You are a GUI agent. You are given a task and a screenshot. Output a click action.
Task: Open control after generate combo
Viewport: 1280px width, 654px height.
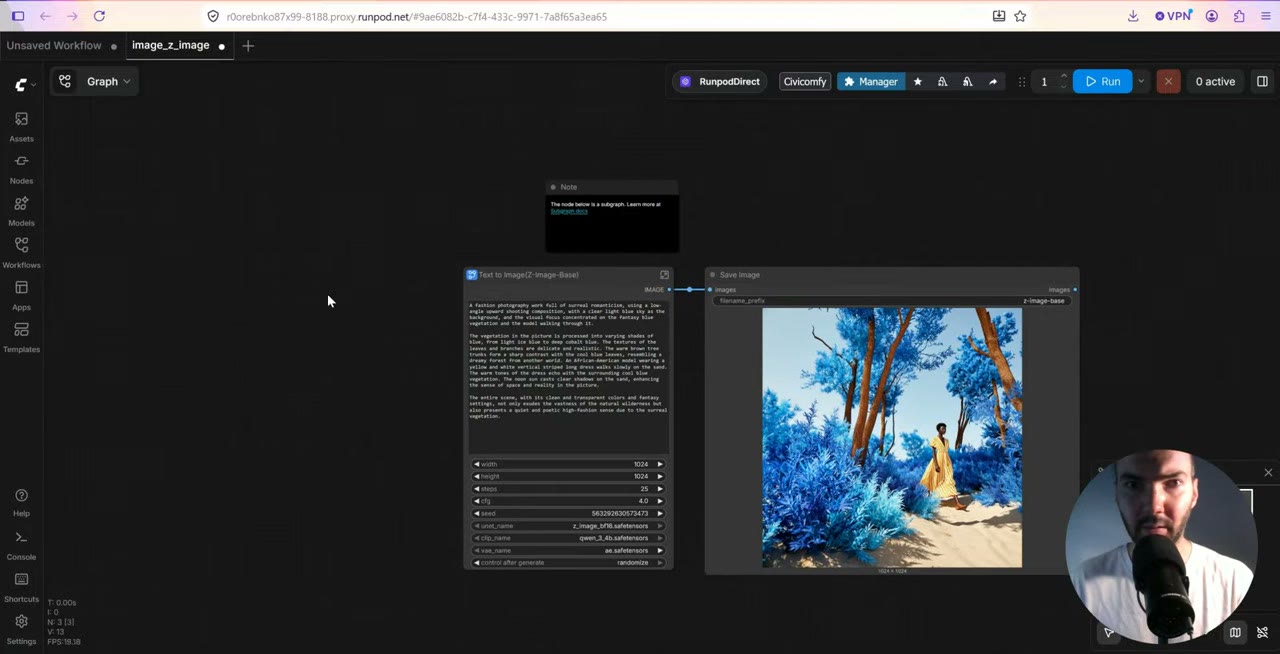point(568,563)
